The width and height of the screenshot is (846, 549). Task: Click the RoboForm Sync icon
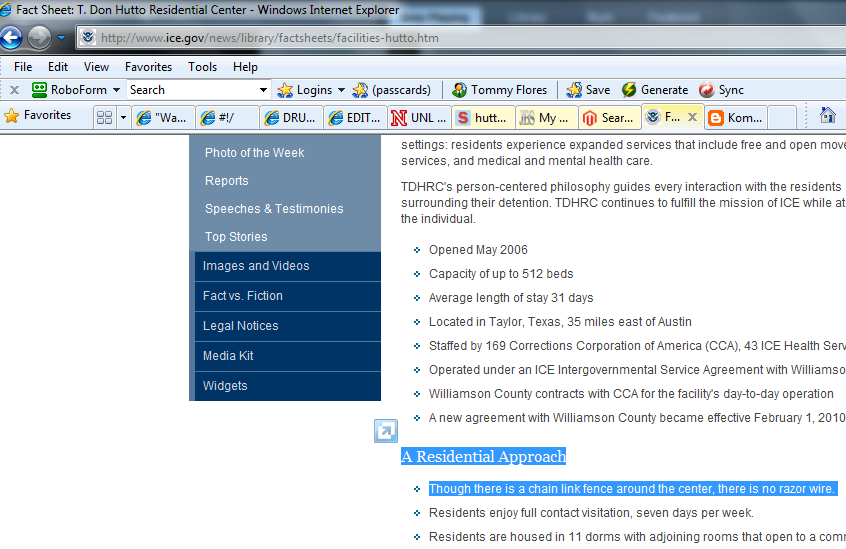(x=706, y=90)
